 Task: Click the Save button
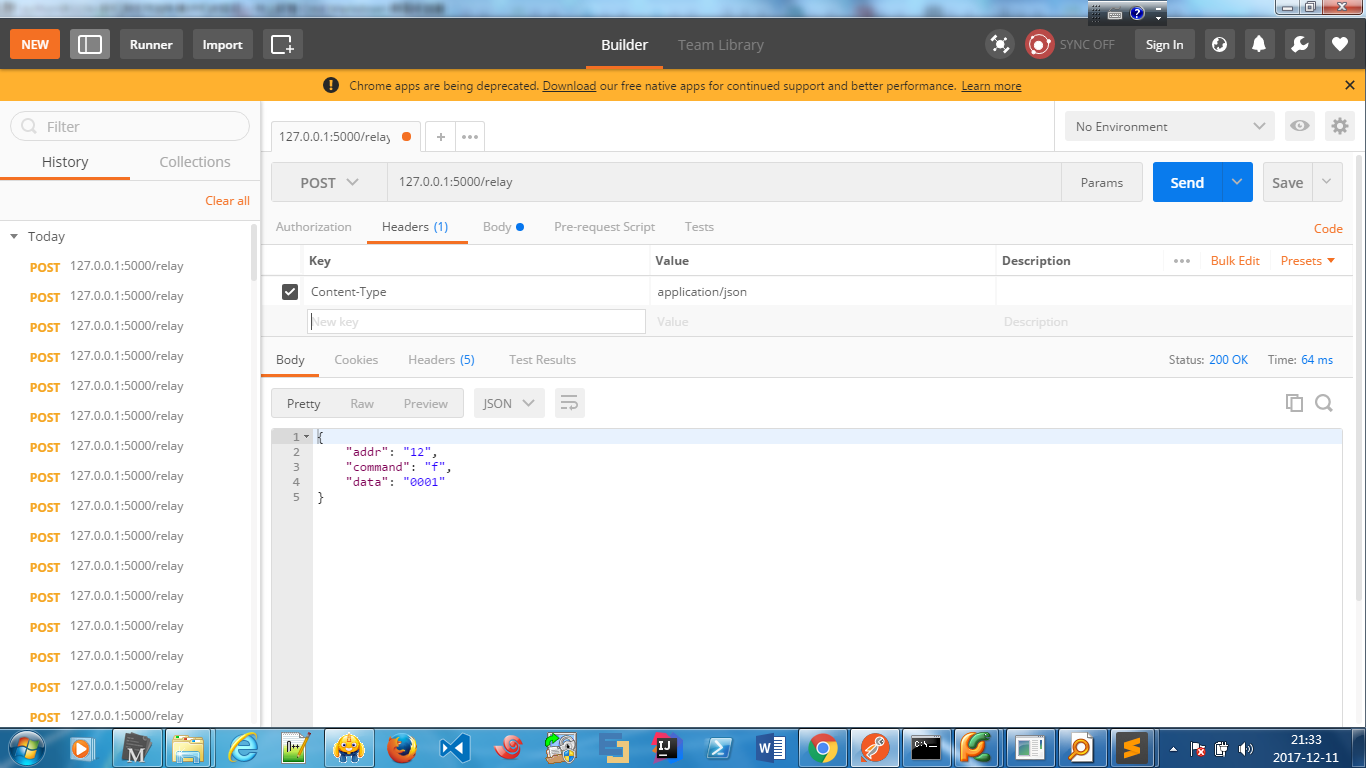point(1287,182)
